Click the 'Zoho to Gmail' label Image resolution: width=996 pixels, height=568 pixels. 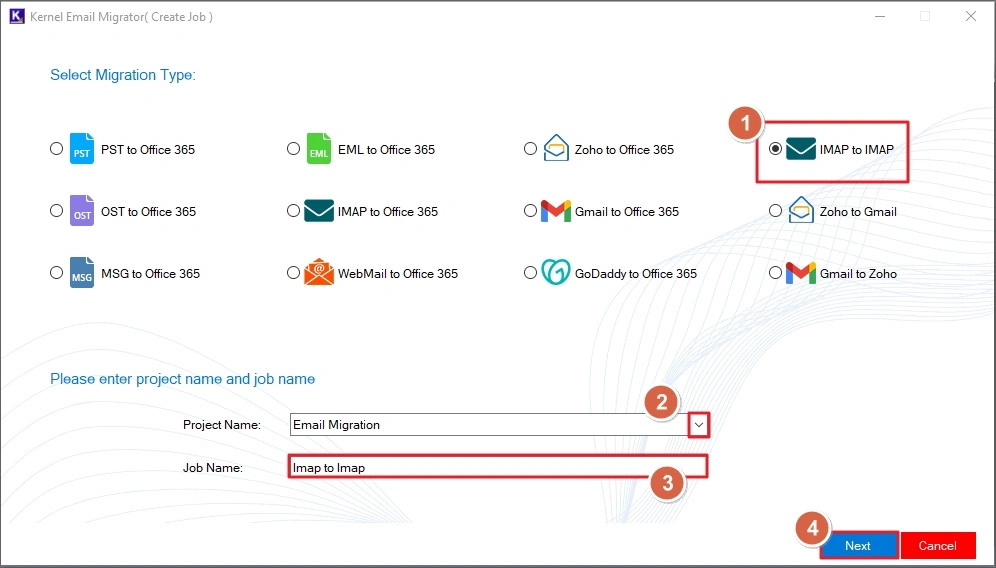858,212
